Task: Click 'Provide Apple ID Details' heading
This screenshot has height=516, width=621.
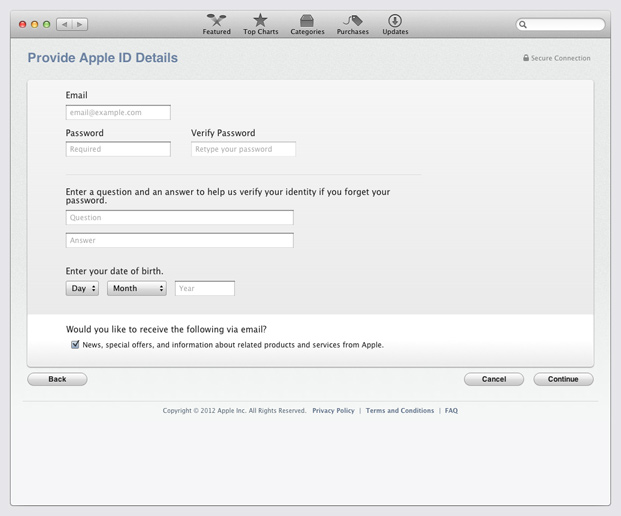Action: (103, 58)
